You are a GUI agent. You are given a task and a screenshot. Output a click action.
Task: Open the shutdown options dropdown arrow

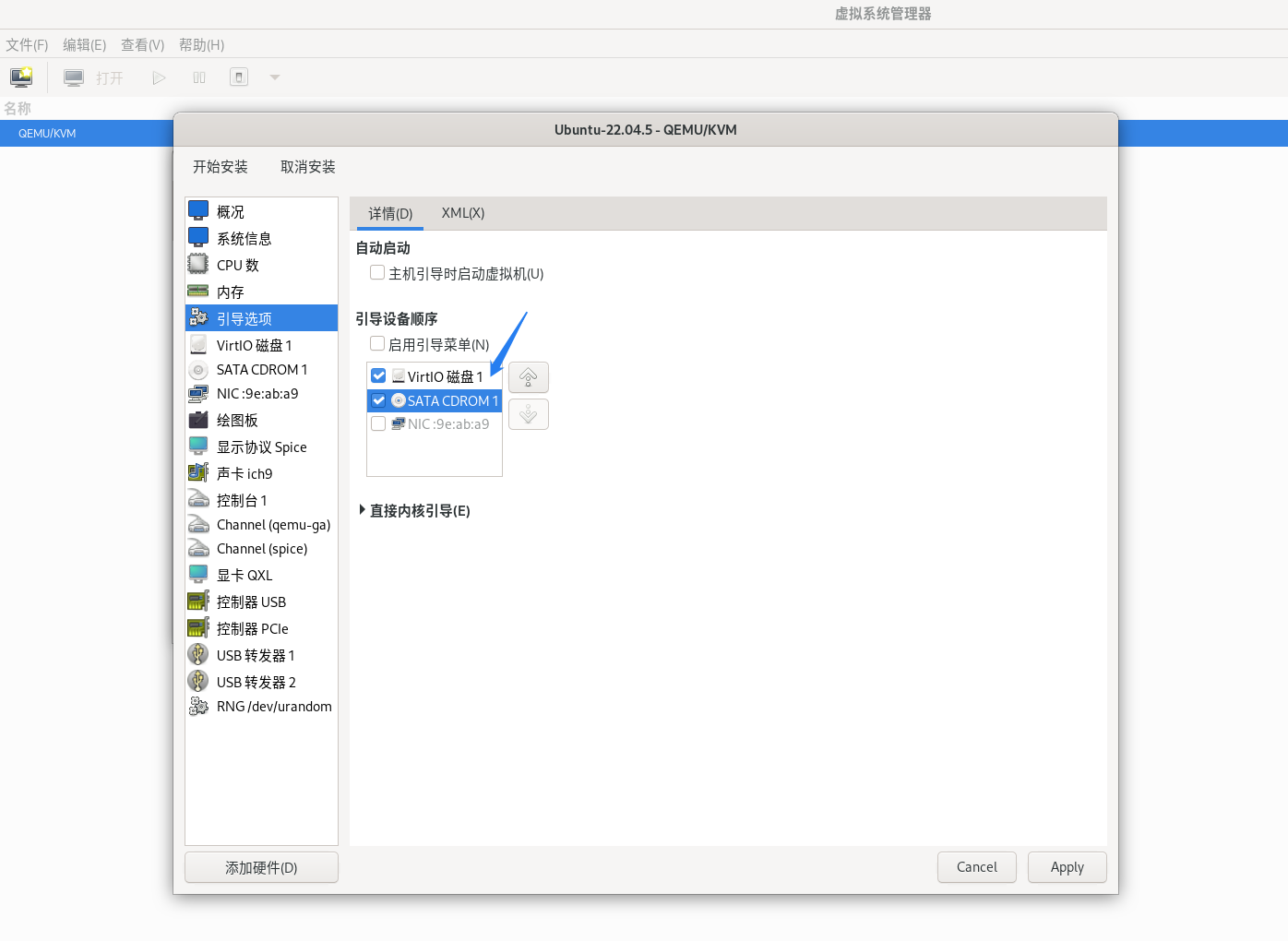pos(275,77)
